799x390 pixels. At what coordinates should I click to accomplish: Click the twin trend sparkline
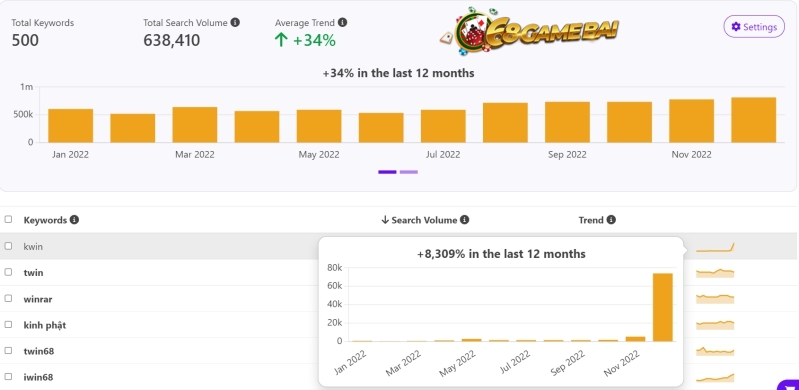(x=715, y=273)
